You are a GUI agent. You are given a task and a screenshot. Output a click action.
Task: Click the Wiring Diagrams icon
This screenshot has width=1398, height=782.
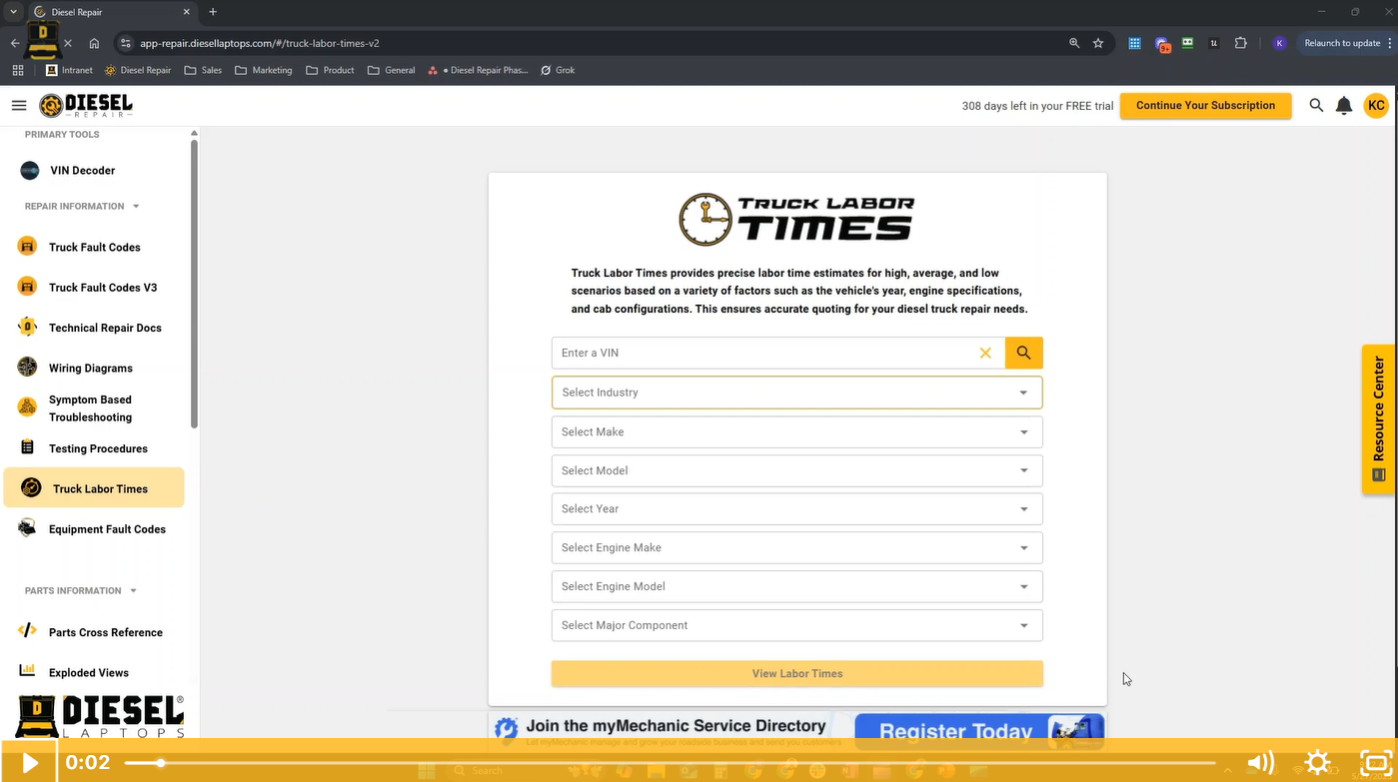click(x=27, y=367)
